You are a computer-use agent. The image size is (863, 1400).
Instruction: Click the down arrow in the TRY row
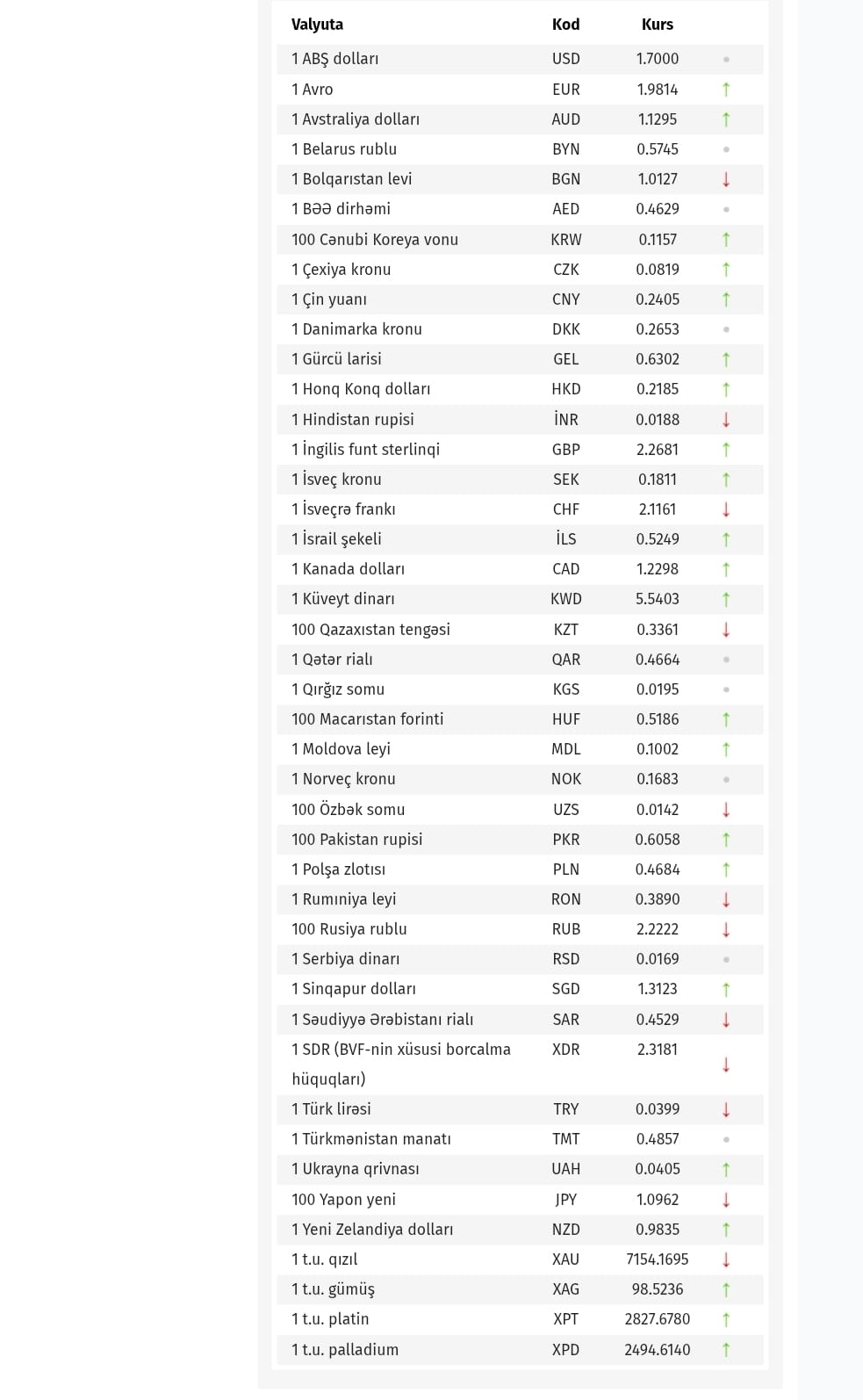pyautogui.click(x=726, y=1109)
